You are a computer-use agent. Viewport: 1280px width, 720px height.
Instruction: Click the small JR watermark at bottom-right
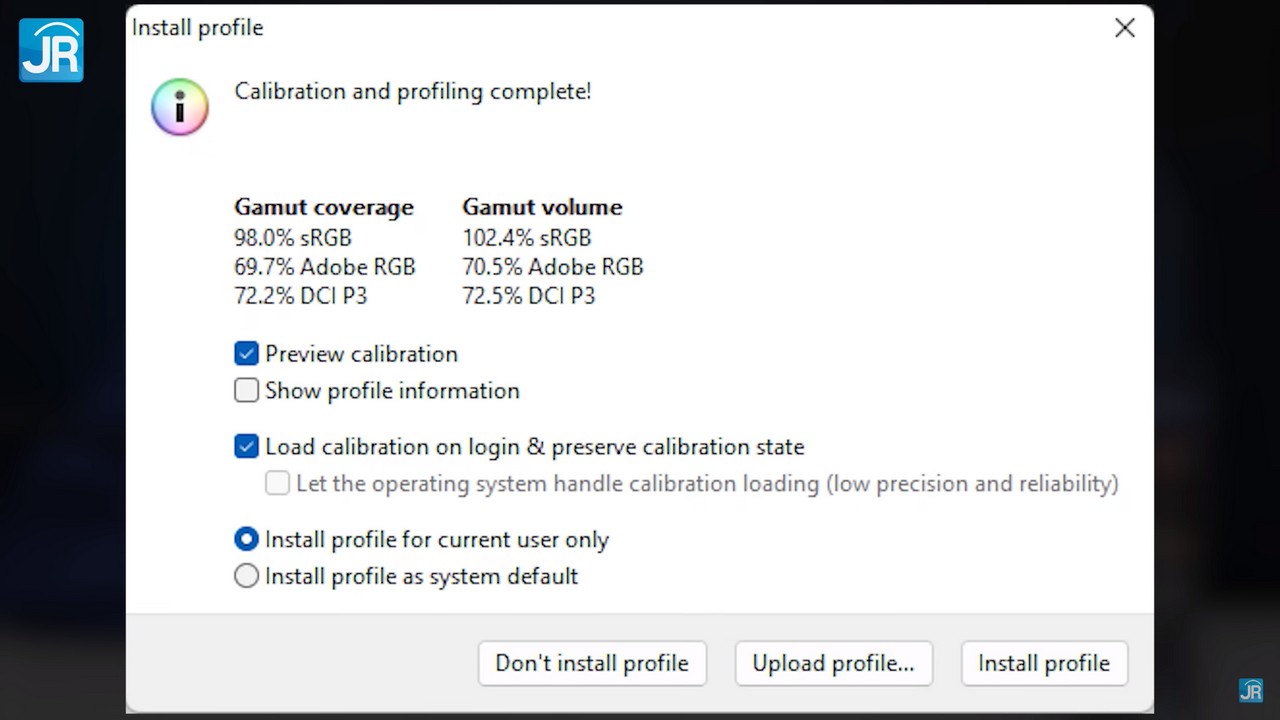point(1250,690)
